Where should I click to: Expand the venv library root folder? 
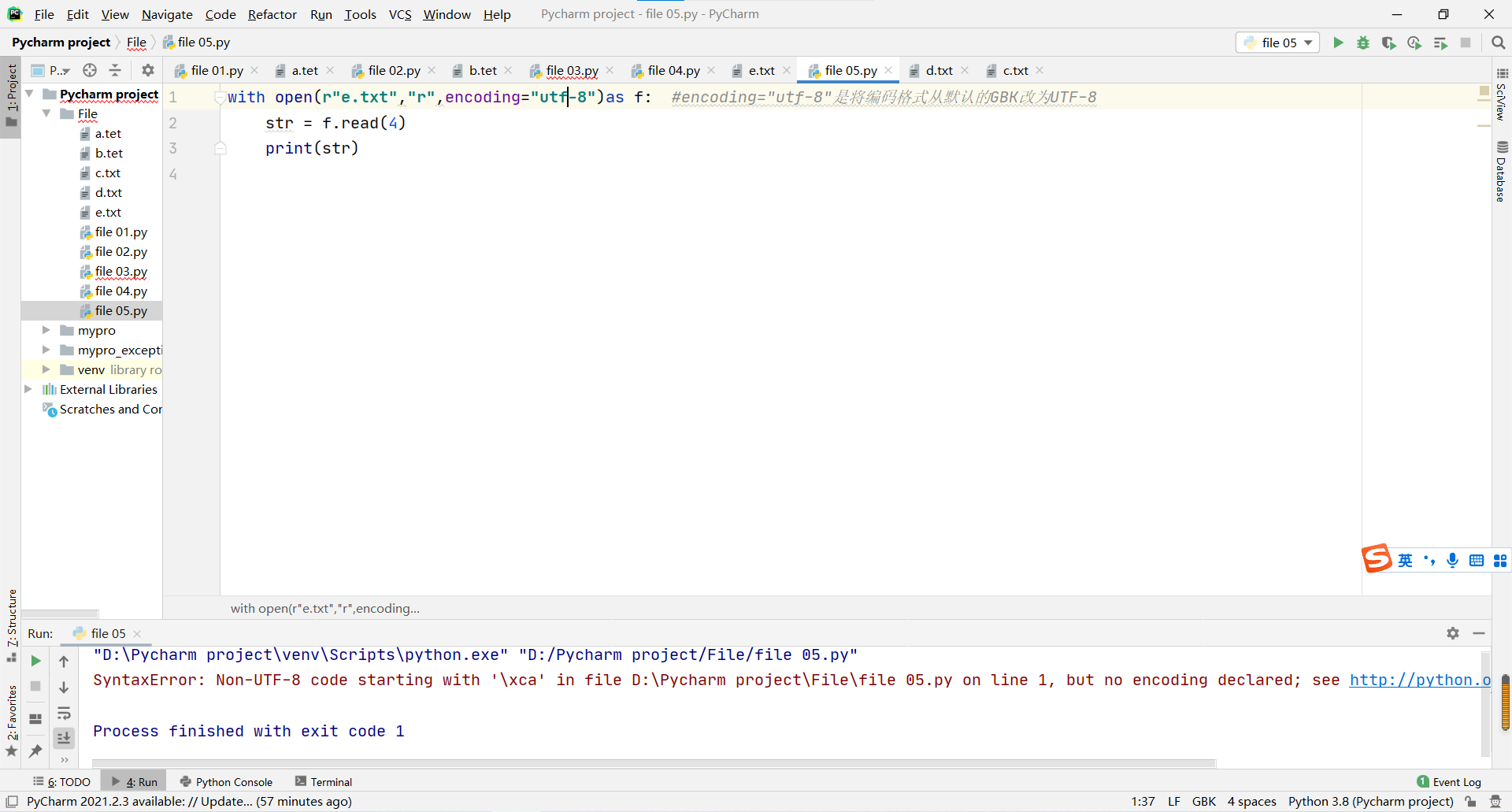tap(46, 369)
